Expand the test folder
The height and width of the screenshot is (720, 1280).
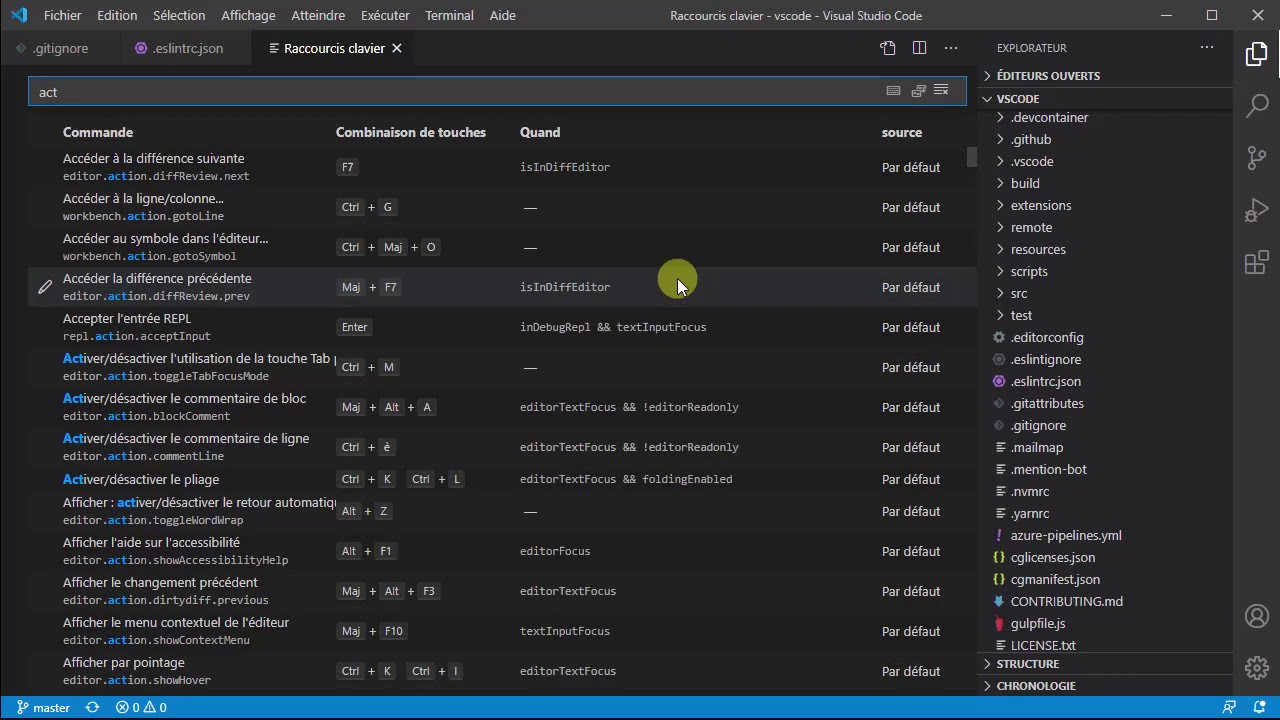pyautogui.click(x=1105, y=315)
